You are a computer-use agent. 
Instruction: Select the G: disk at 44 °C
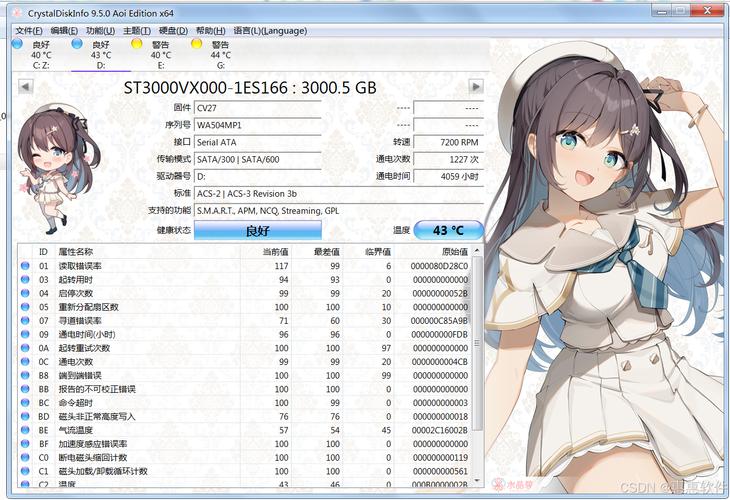(x=220, y=54)
